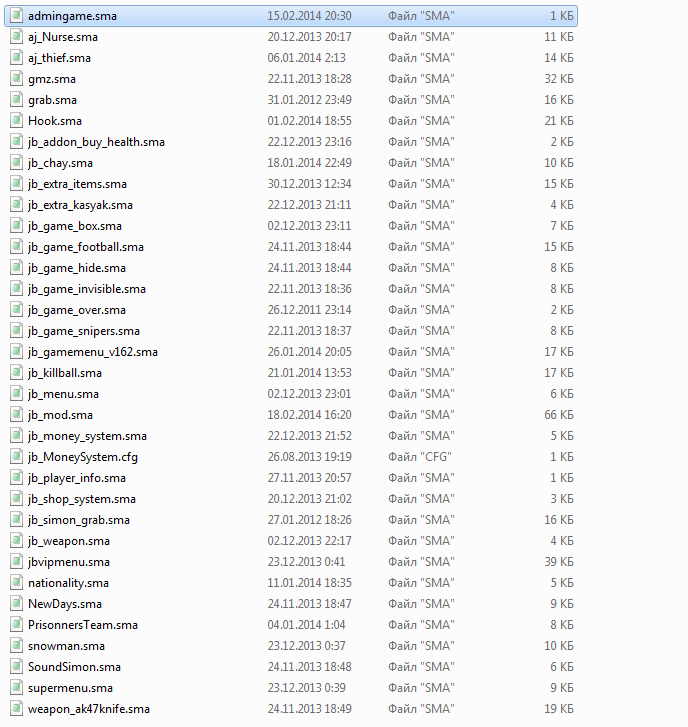Click the jb_extra_items.sma file icon
688x727 pixels.
16,184
